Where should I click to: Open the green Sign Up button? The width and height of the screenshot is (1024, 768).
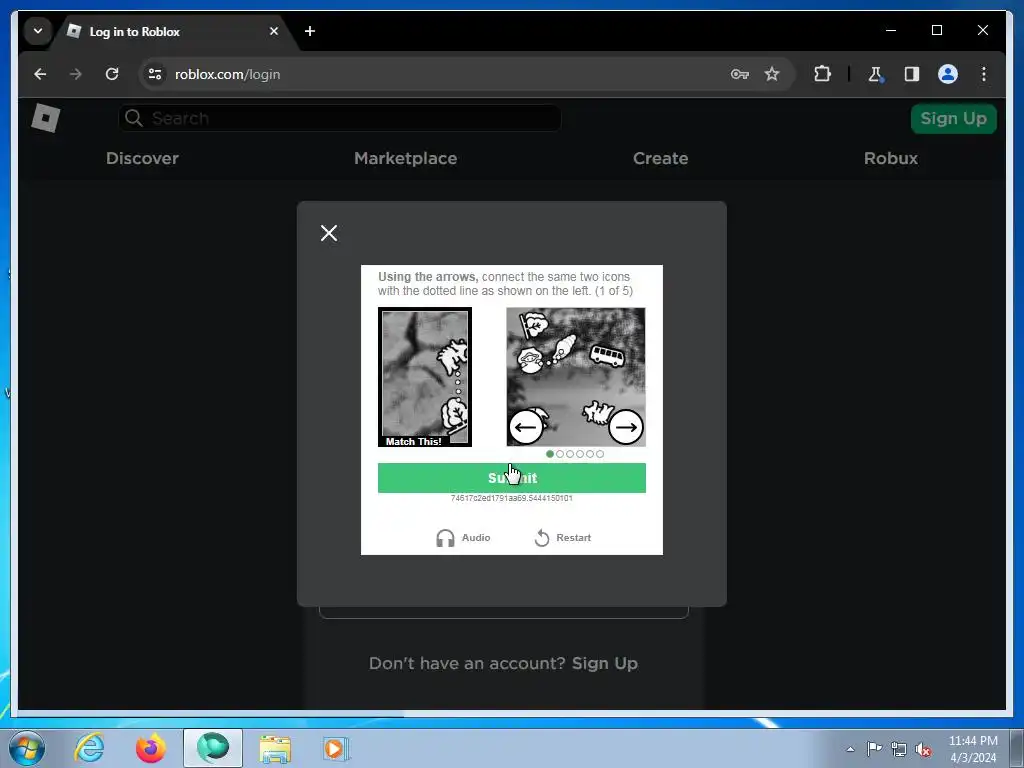[x=953, y=118]
